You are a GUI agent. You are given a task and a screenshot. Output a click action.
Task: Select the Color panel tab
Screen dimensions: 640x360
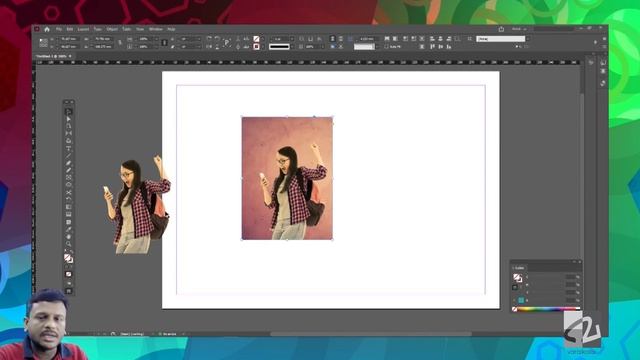pos(519,268)
